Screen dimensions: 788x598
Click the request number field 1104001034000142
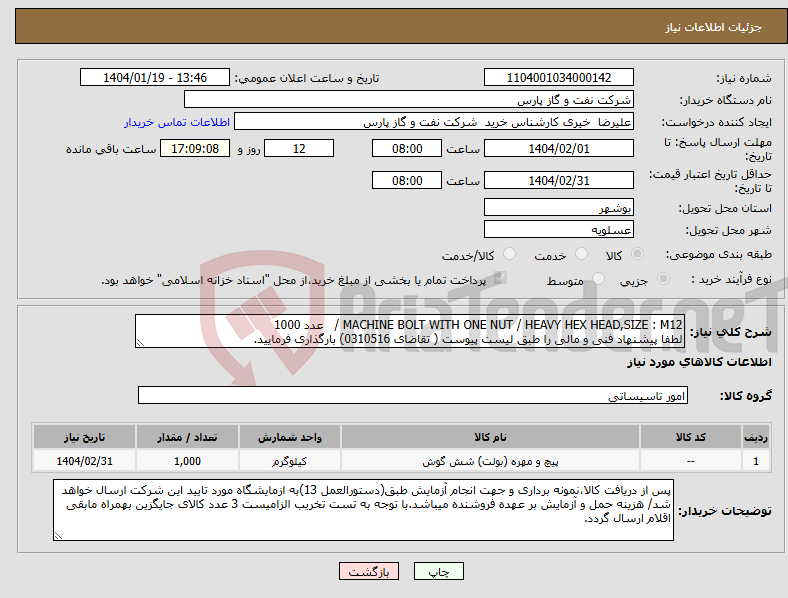point(559,77)
